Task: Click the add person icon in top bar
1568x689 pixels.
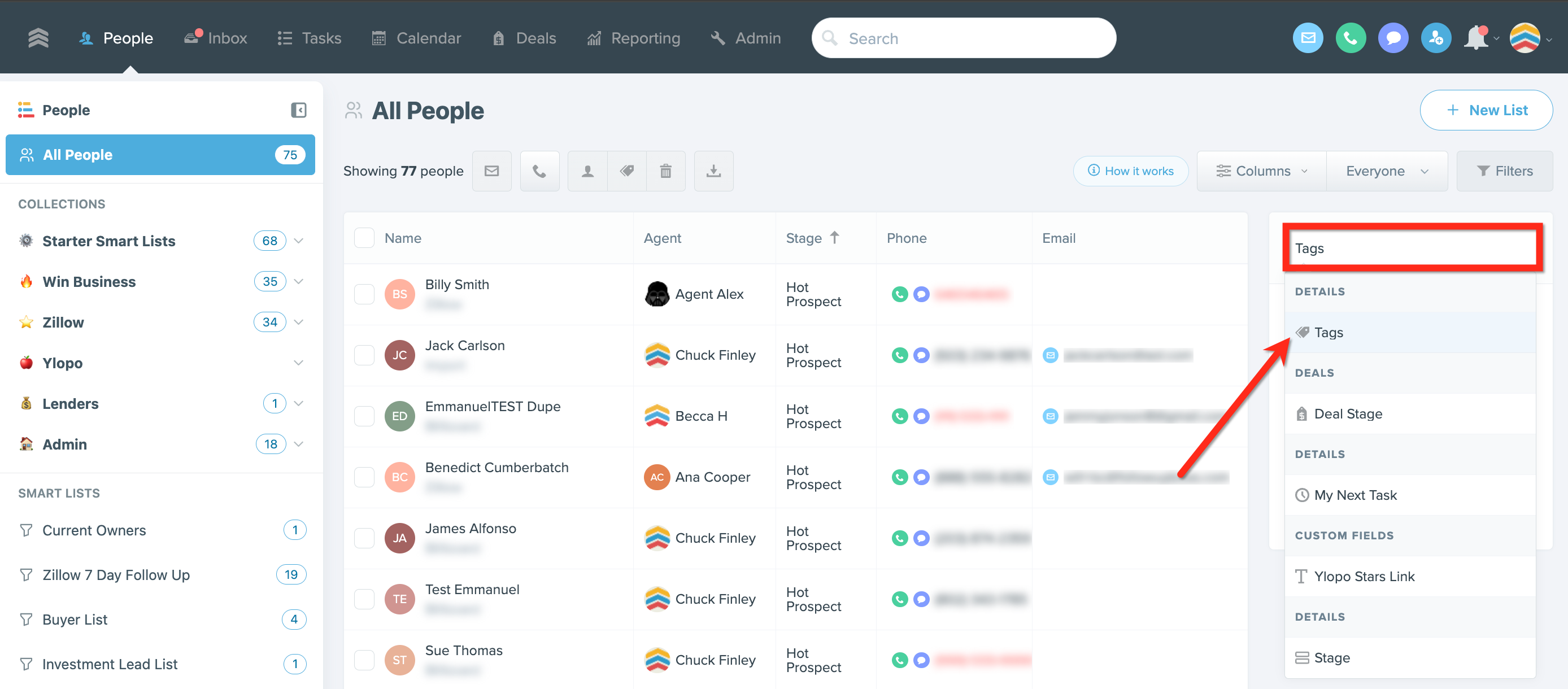Action: (1435, 38)
